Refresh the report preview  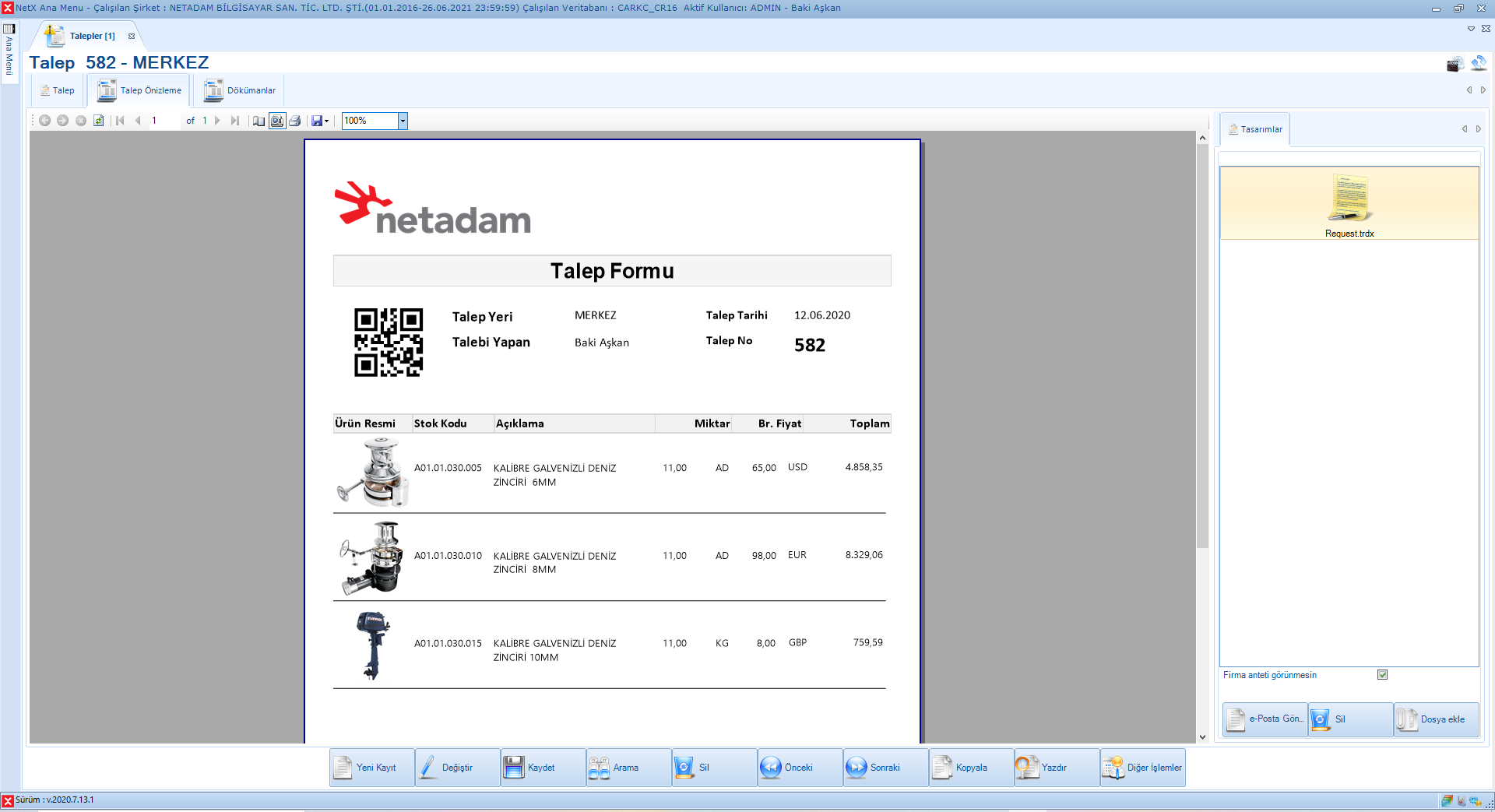(99, 121)
